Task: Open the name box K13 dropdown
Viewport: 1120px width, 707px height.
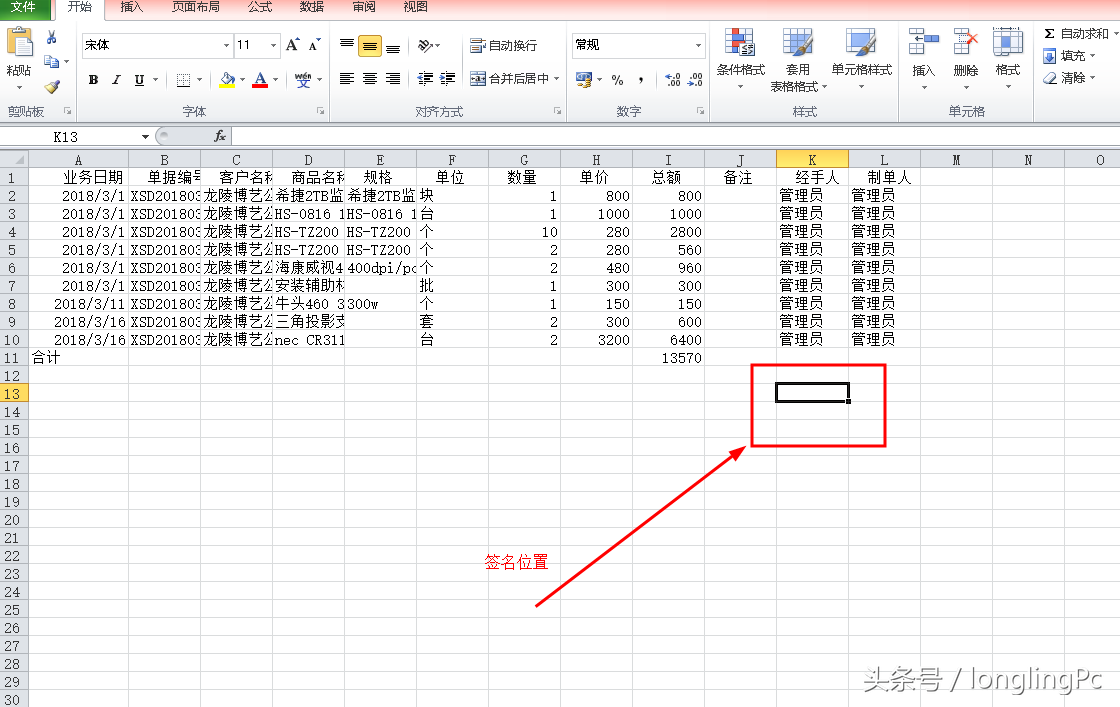Action: pos(145,136)
